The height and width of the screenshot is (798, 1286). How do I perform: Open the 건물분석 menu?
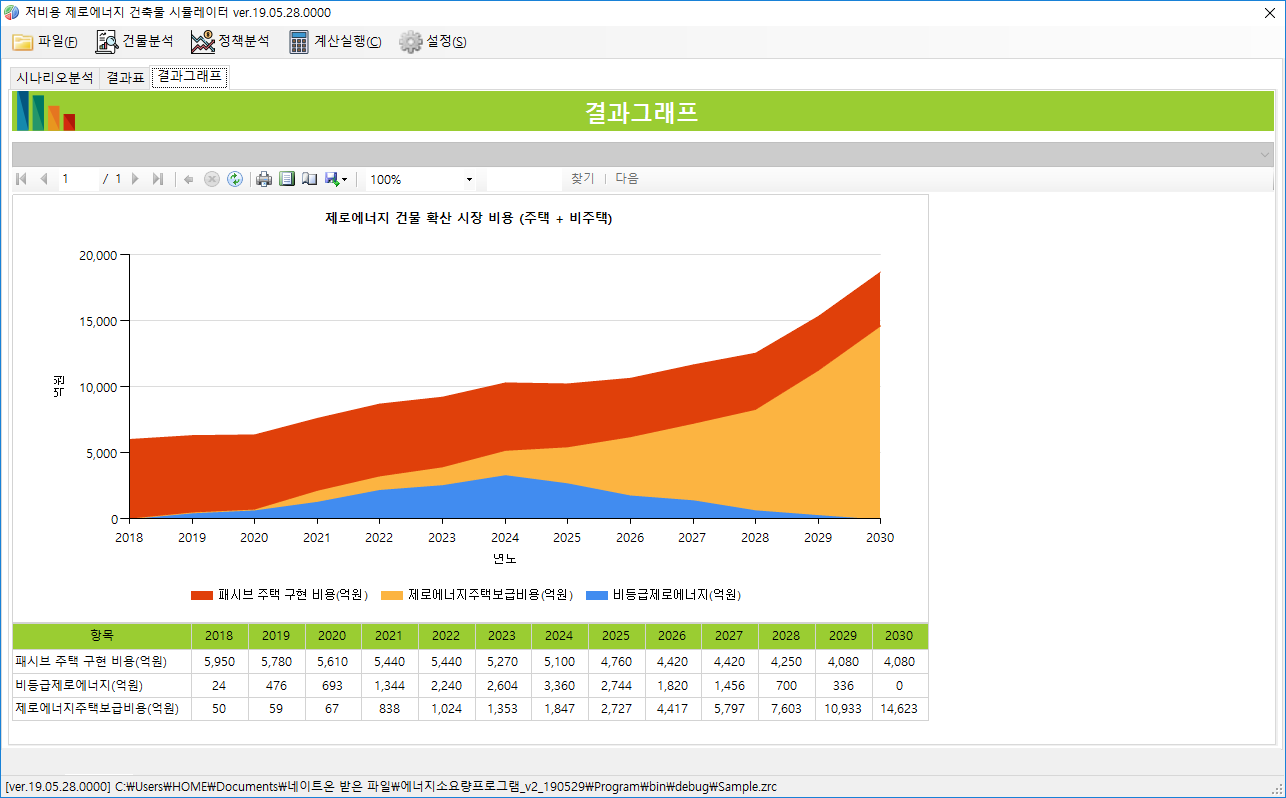[135, 42]
